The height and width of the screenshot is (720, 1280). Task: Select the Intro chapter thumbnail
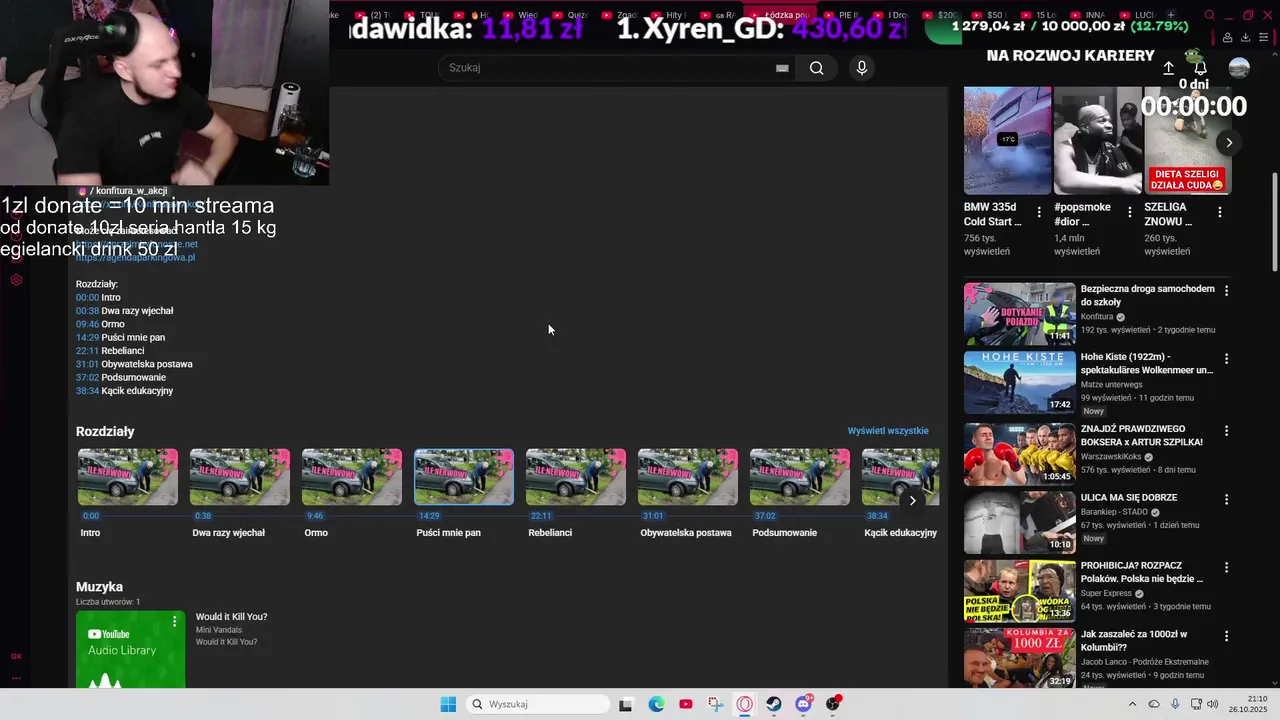pos(128,477)
